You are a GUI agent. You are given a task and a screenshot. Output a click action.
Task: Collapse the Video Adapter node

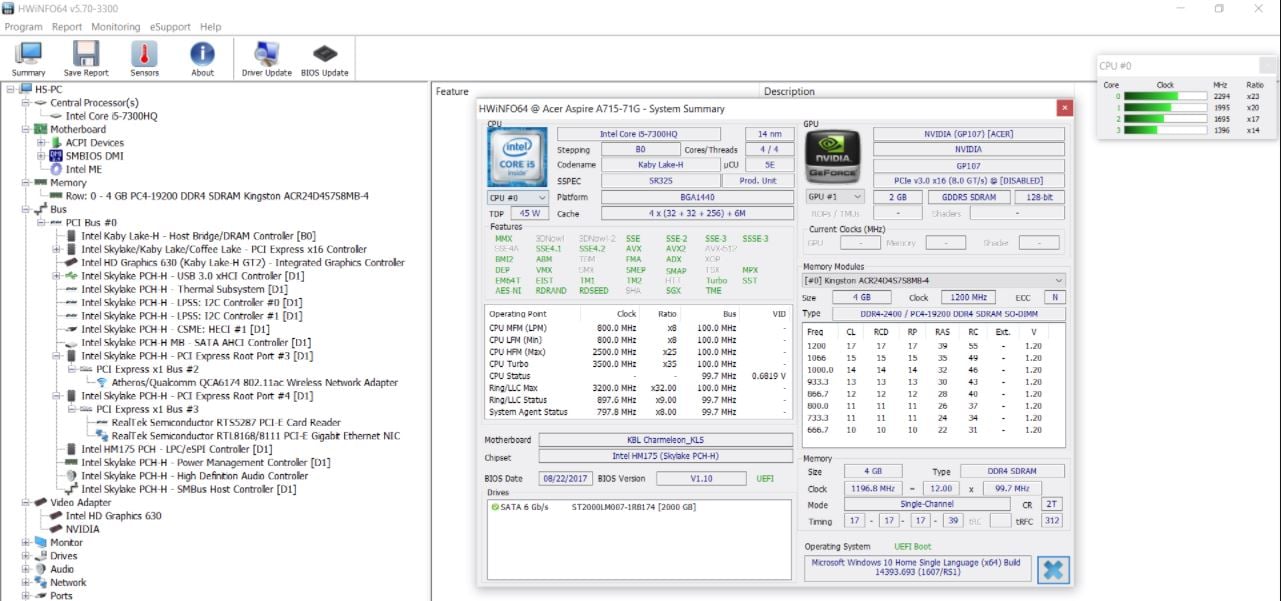point(26,502)
